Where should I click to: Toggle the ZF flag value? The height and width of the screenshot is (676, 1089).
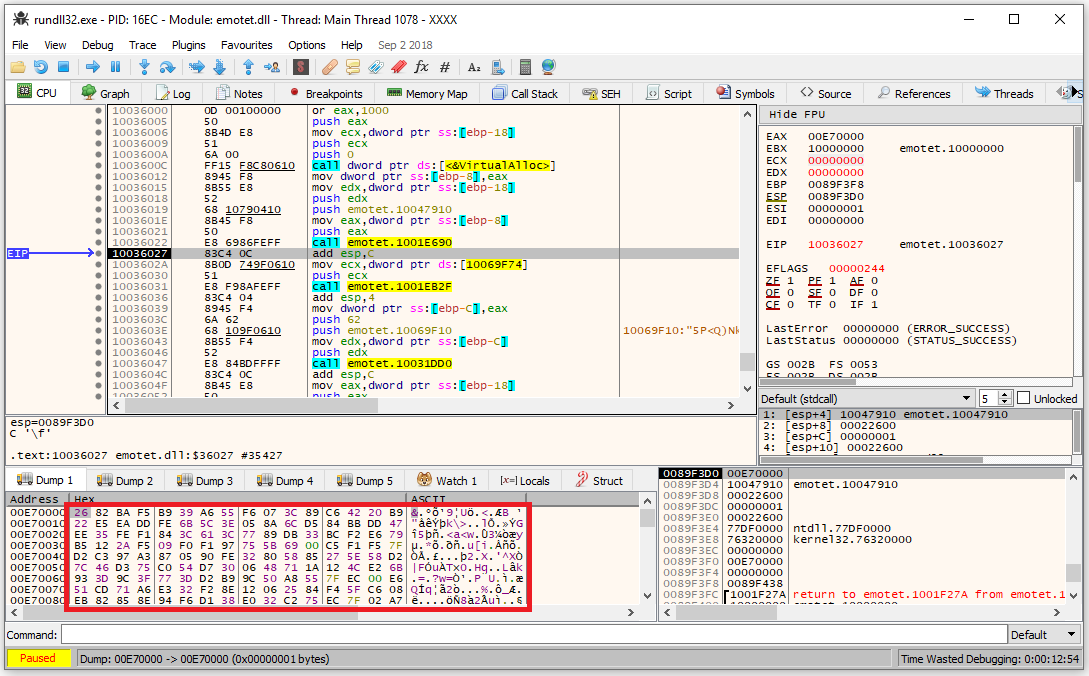tap(789, 281)
